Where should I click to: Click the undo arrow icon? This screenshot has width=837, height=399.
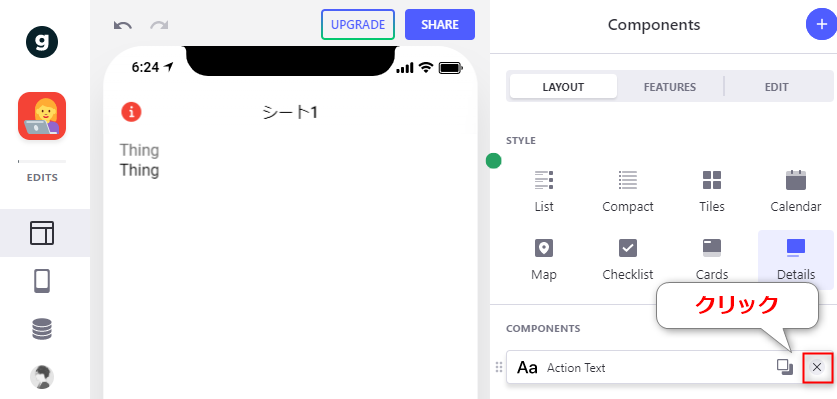123,25
